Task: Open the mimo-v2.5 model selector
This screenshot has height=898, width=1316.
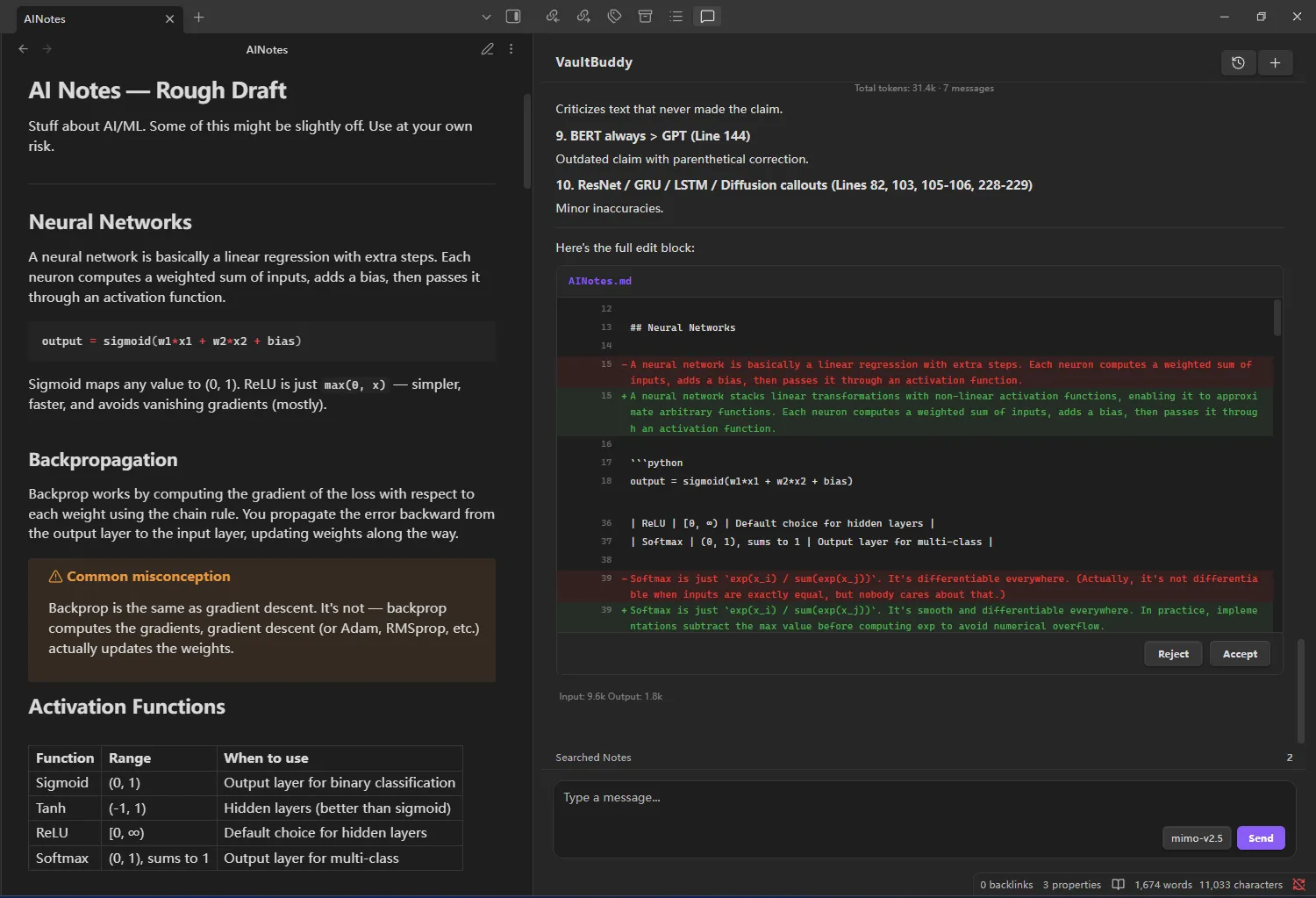Action: 1197,838
